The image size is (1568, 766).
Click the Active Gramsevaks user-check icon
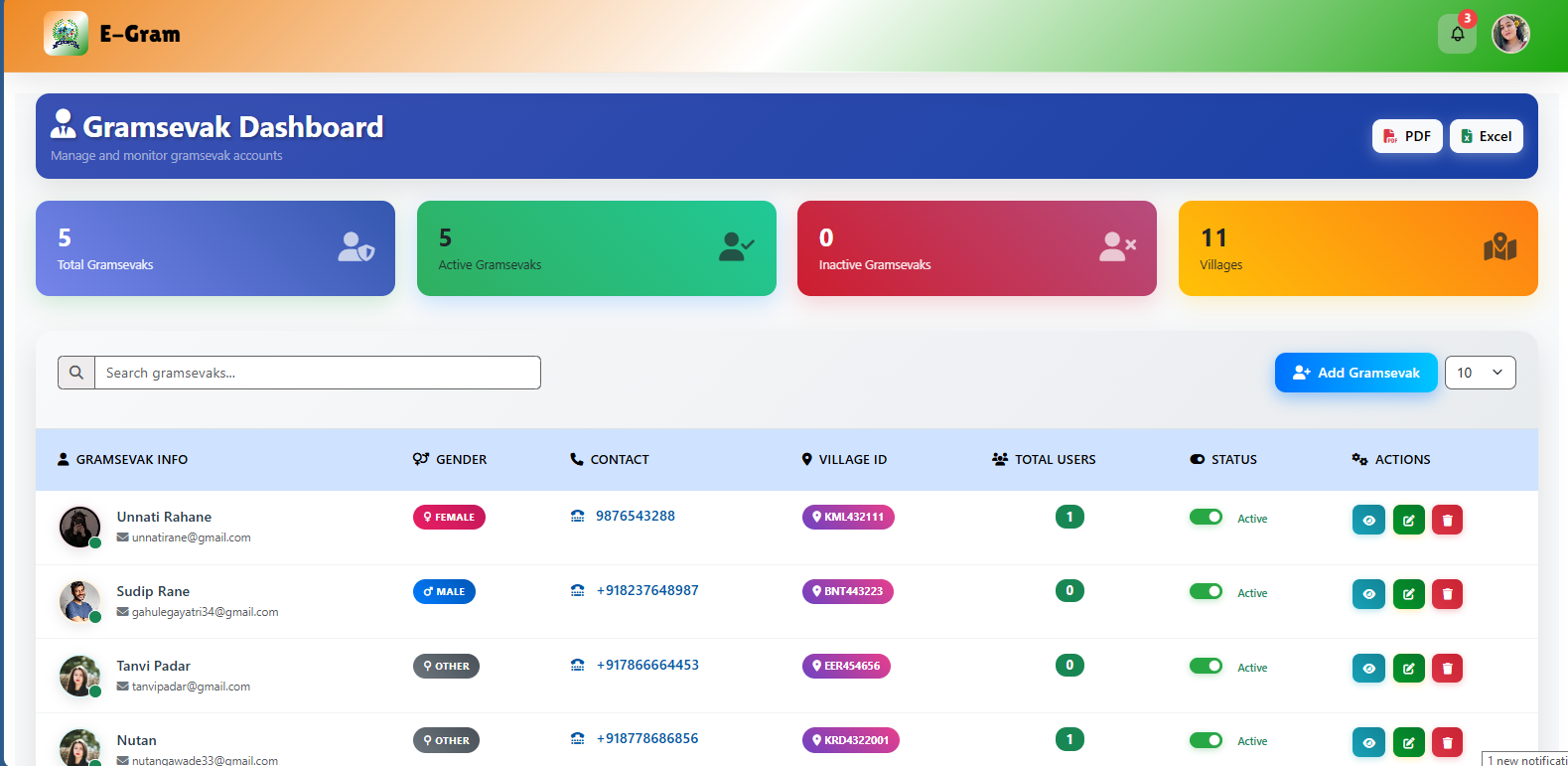point(736,246)
